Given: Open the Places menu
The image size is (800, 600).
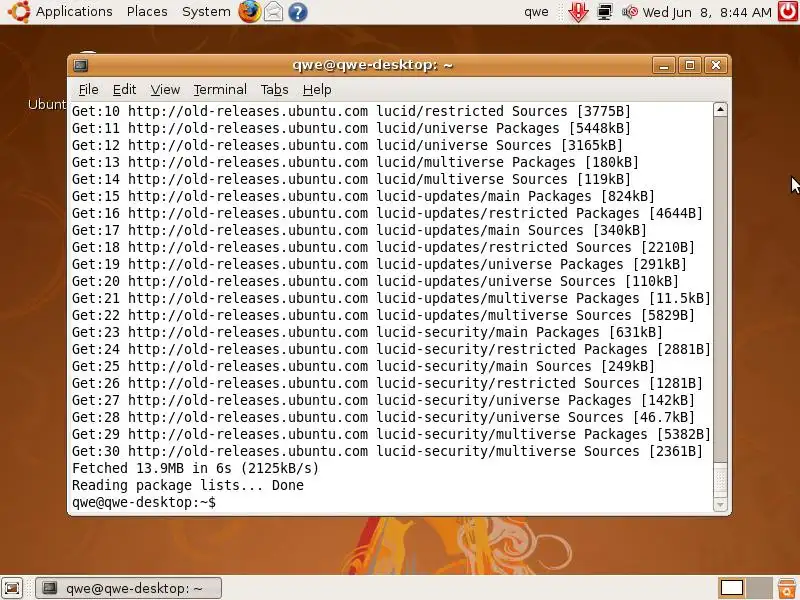Looking at the screenshot, I should [147, 11].
